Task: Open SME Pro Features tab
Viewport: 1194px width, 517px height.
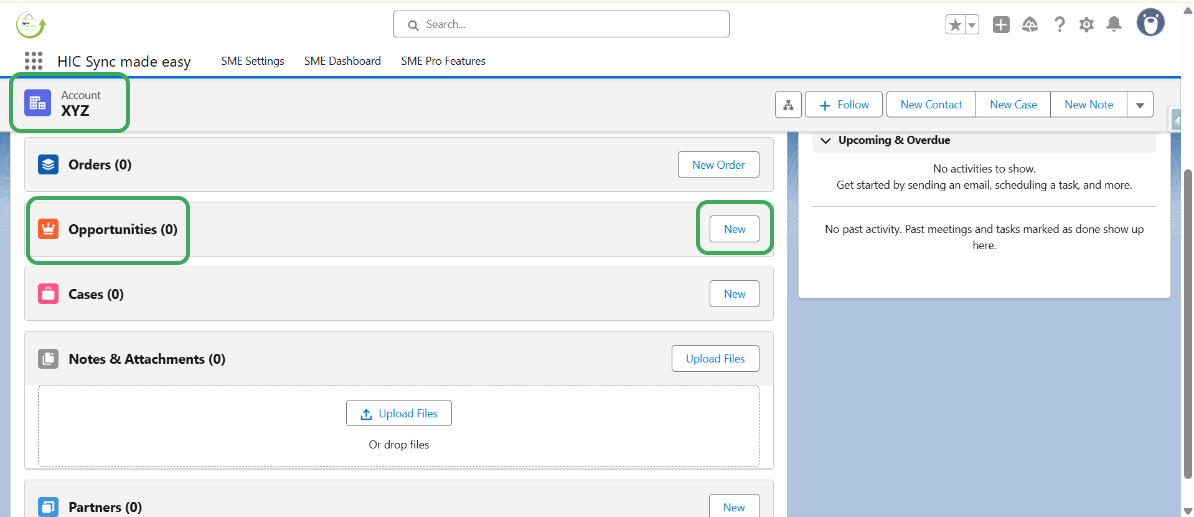Action: pyautogui.click(x=443, y=61)
